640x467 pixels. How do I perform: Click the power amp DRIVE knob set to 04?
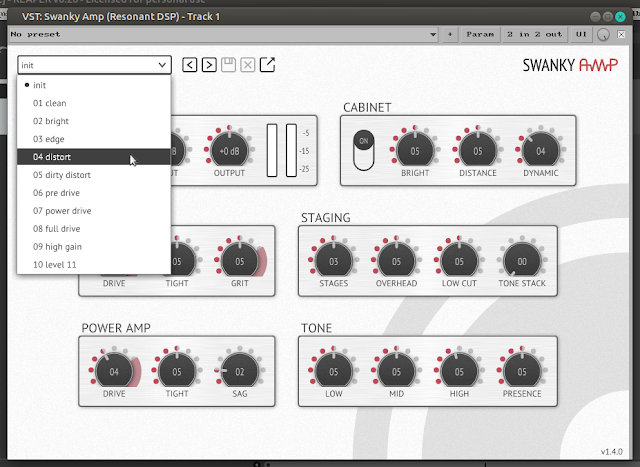coord(114,371)
